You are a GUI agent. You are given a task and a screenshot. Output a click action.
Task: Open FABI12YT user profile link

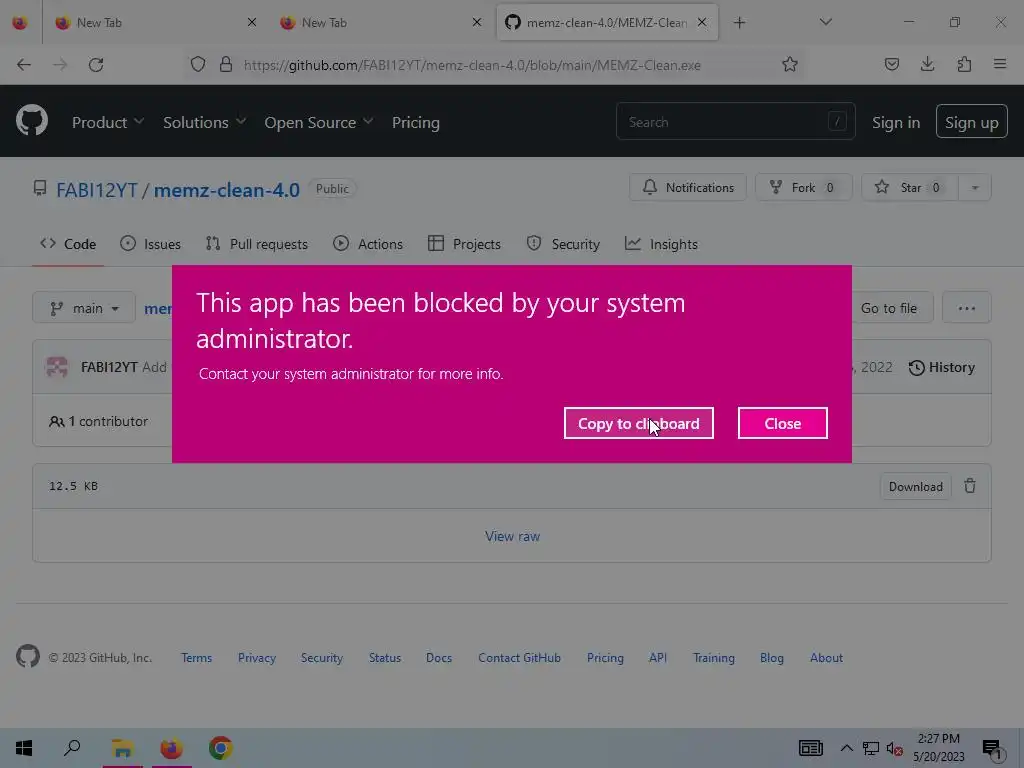[97, 190]
